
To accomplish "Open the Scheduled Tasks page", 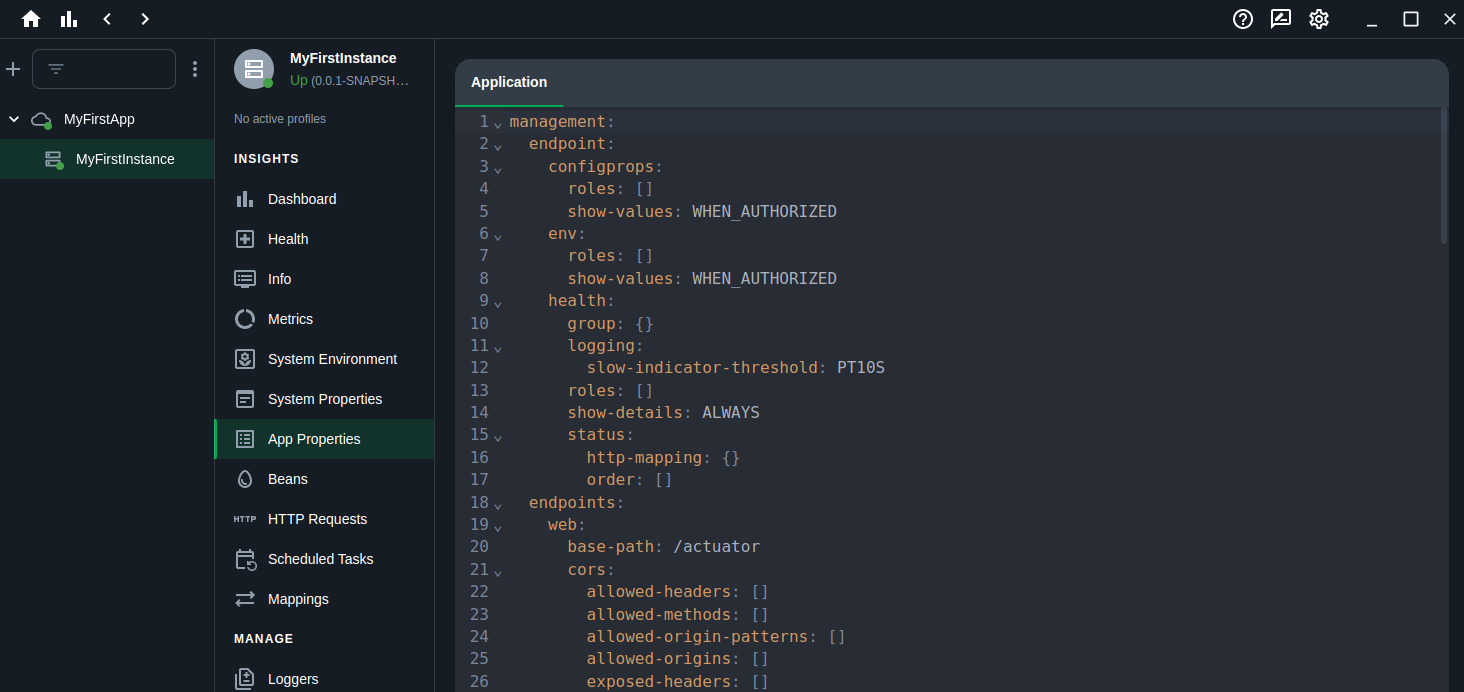I will (325, 559).
